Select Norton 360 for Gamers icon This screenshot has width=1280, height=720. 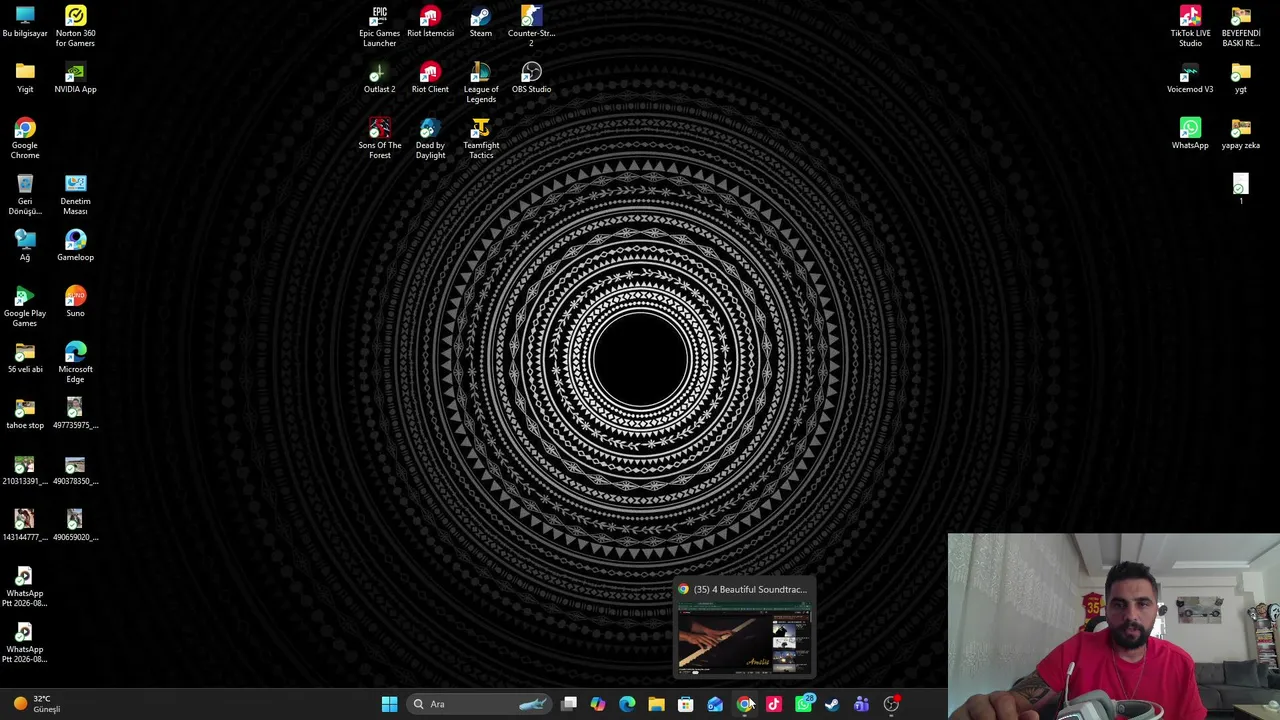coord(75,27)
